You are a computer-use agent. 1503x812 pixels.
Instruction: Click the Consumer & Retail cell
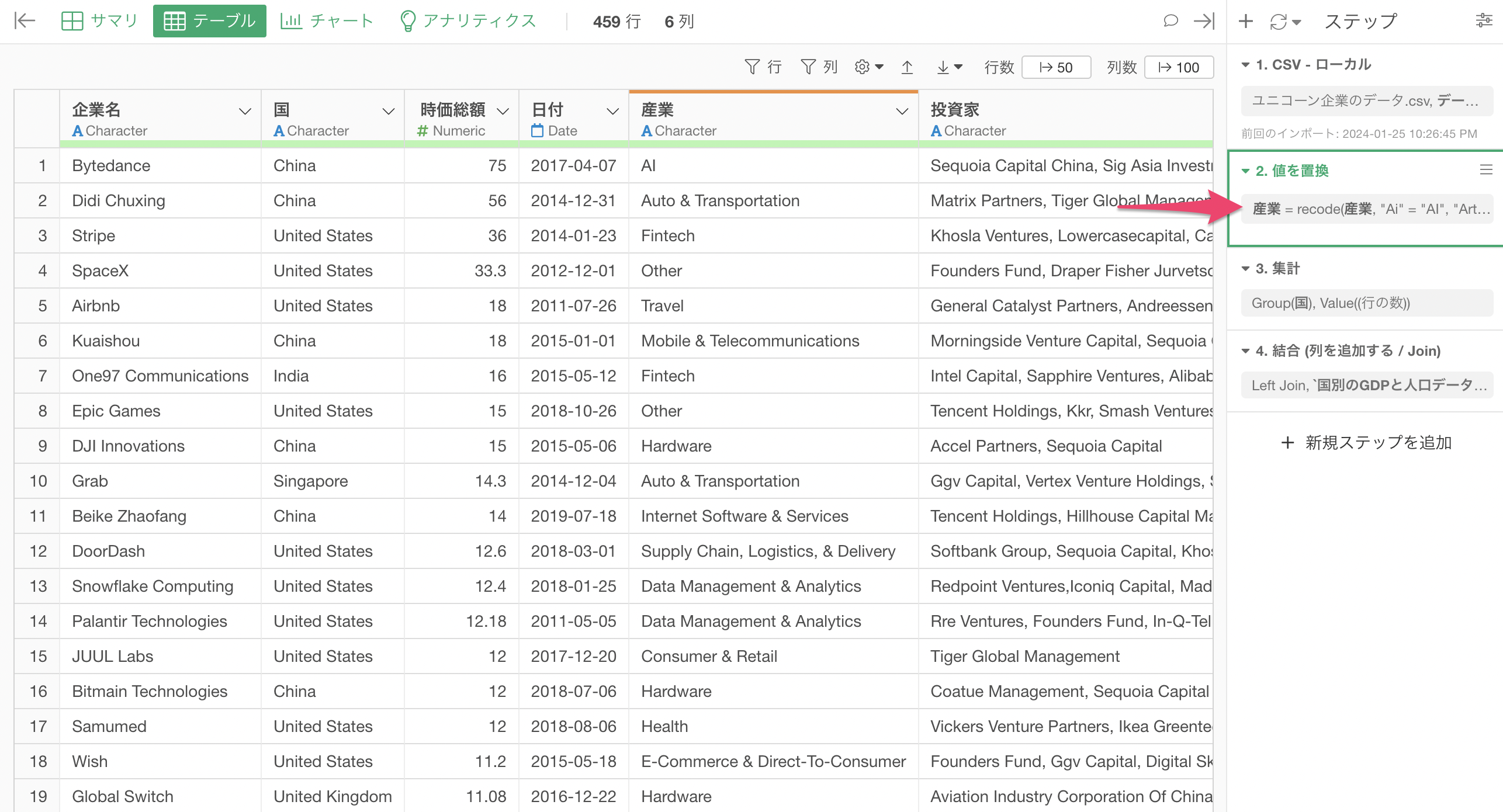tap(774, 657)
